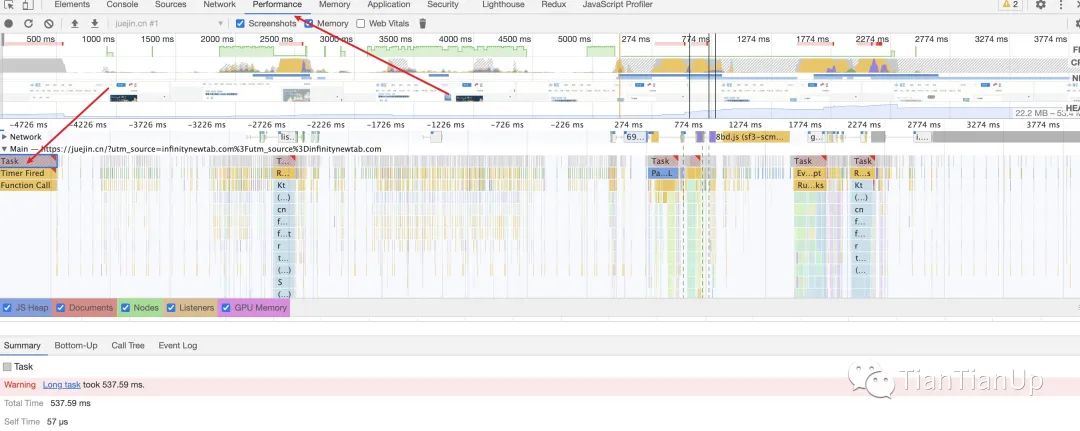Select the Performance tab
Screen dimensions: 1080x431
coord(277,4)
